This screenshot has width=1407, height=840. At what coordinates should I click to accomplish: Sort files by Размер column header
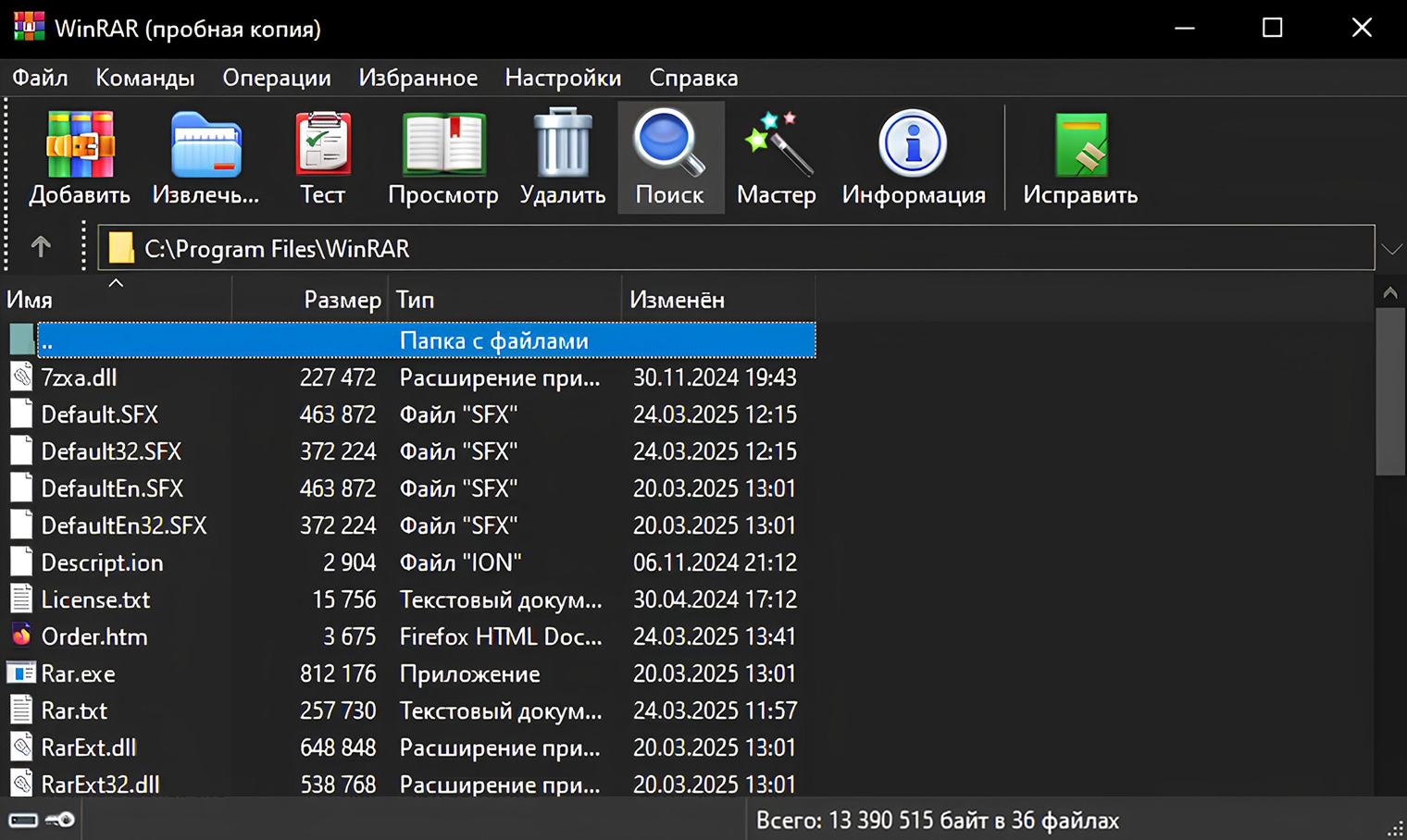point(310,299)
